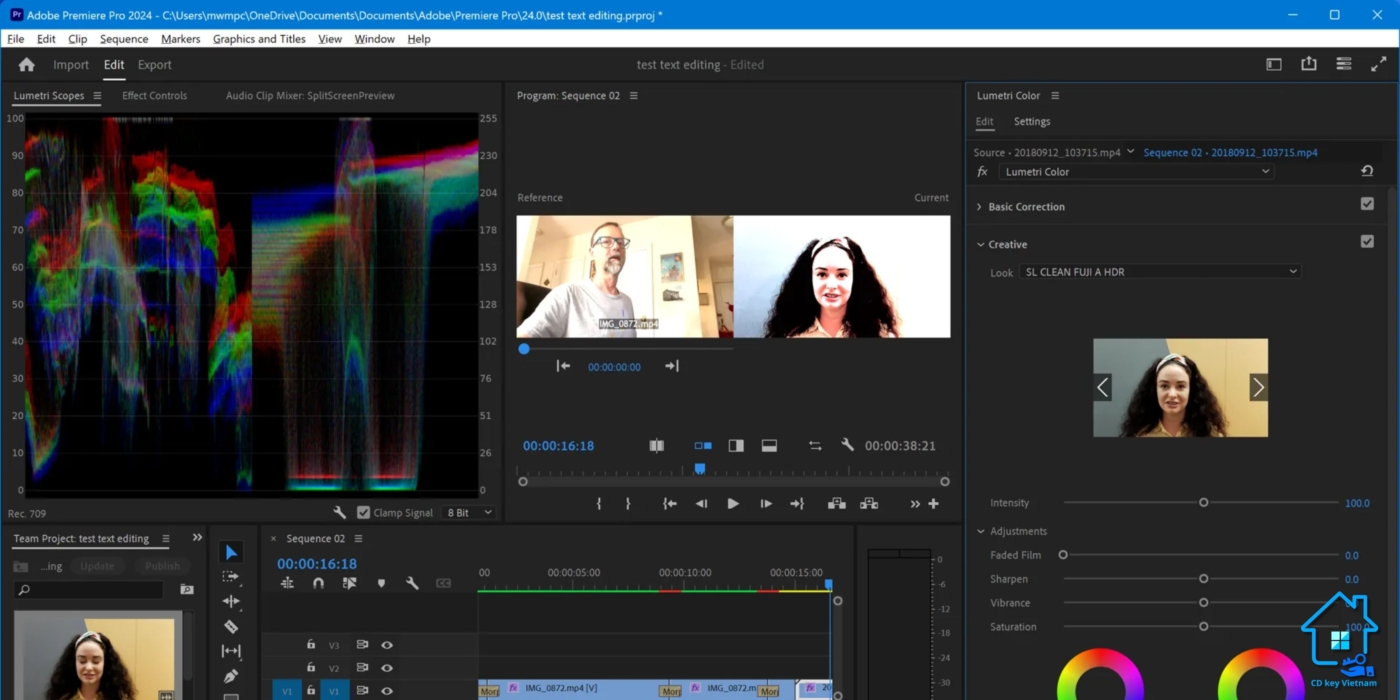Image resolution: width=1400 pixels, height=700 pixels.
Task: Click the Mark Out button
Action: click(628, 504)
